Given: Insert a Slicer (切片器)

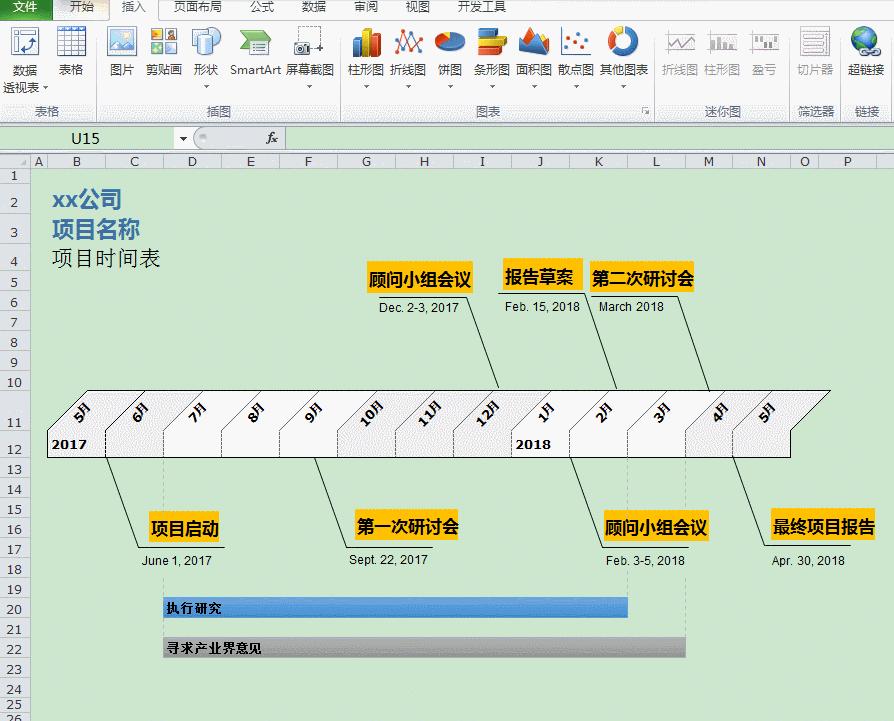Looking at the screenshot, I should [815, 52].
